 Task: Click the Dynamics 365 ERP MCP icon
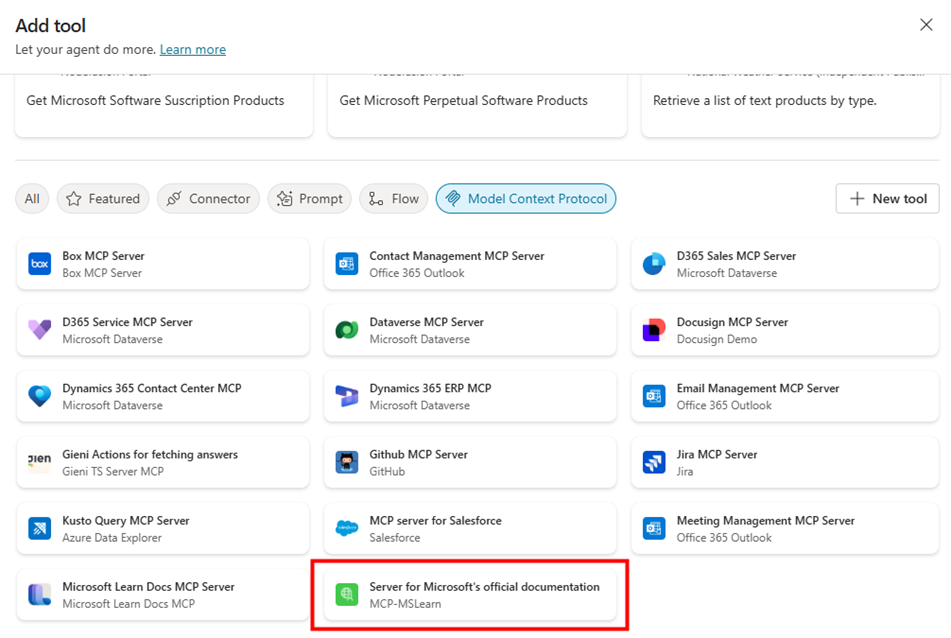pyautogui.click(x=347, y=396)
